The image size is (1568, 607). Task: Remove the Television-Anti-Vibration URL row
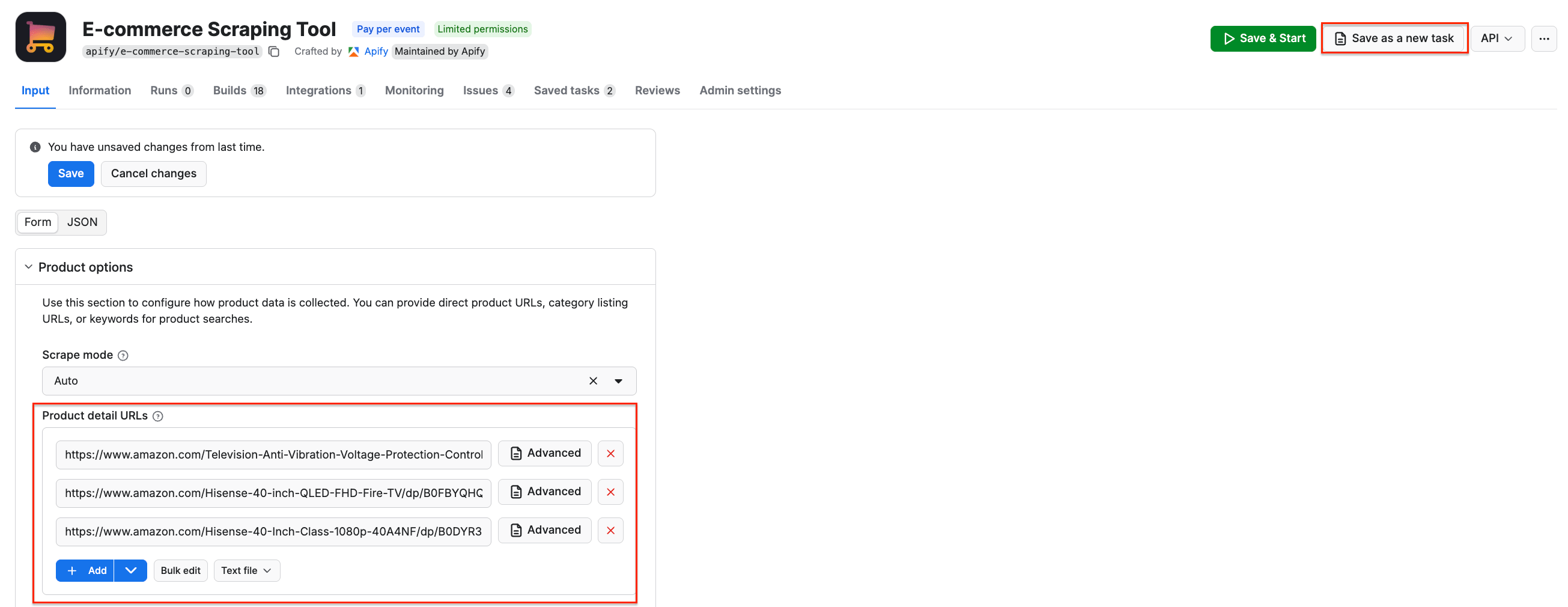click(x=610, y=454)
